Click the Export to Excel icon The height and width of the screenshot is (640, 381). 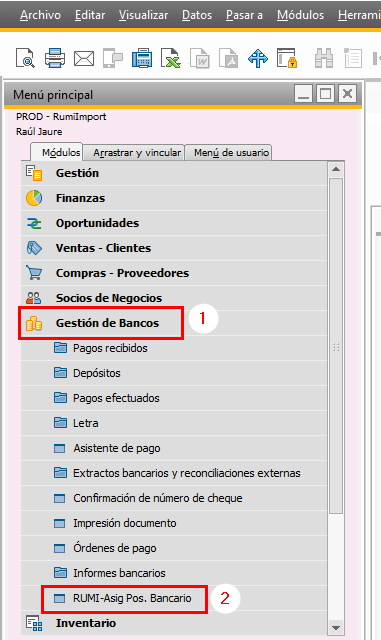(171, 58)
